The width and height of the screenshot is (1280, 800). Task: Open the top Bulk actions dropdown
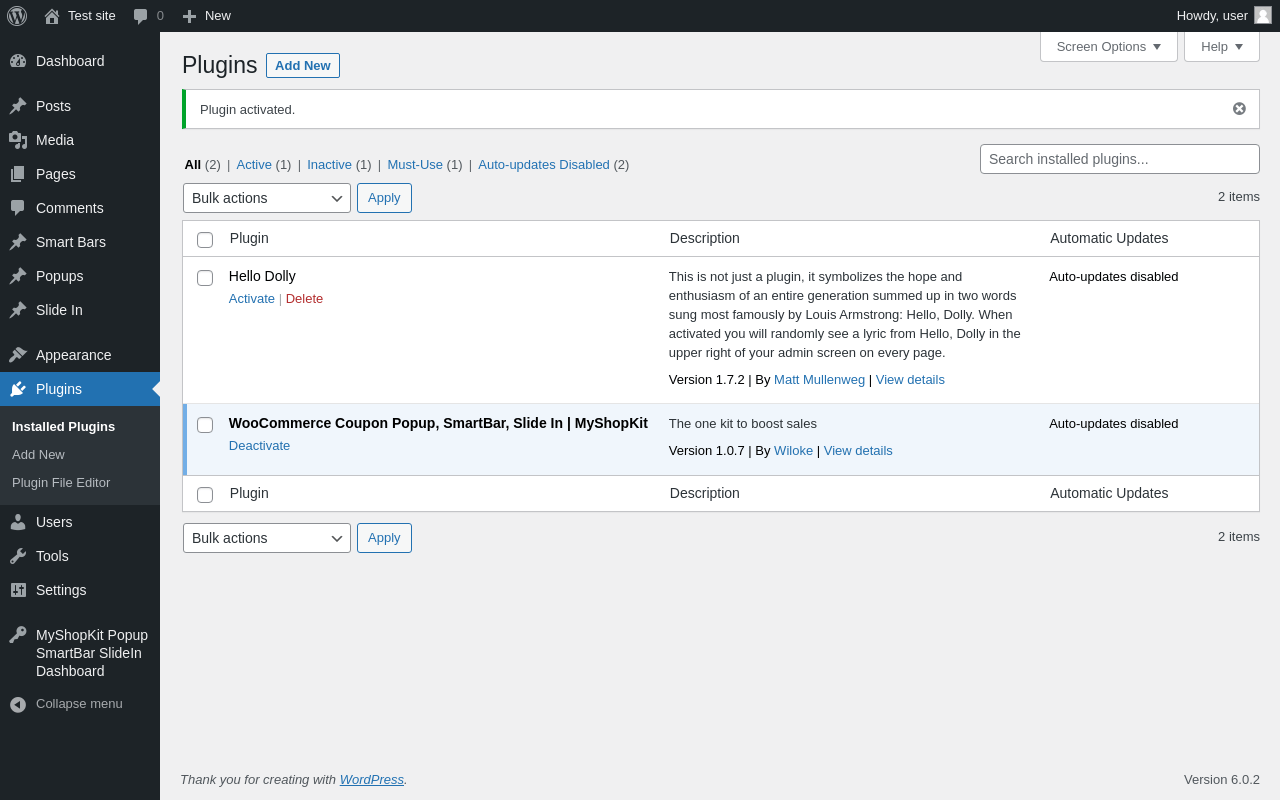[267, 198]
